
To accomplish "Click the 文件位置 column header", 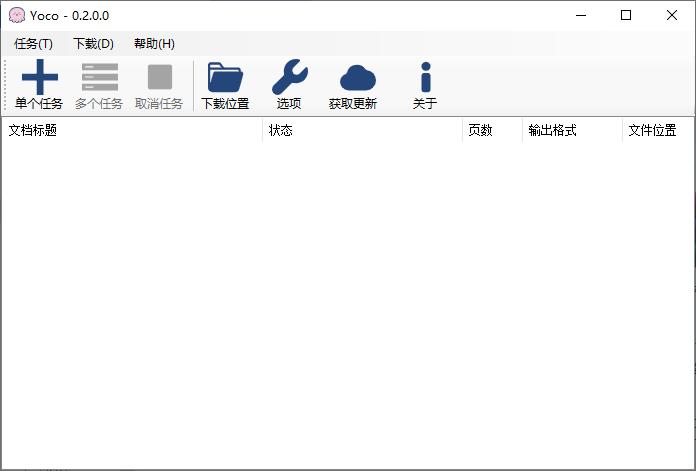I will (x=656, y=131).
